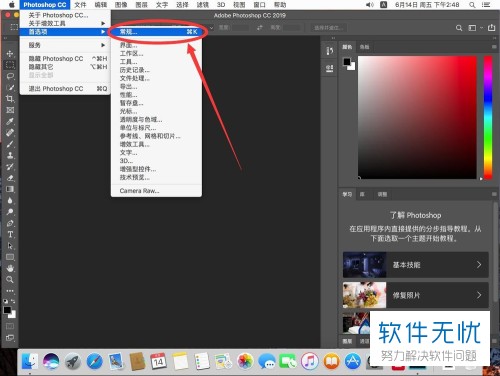Image resolution: width=500 pixels, height=376 pixels.
Task: Open the Learn panel options menu
Action: coord(494,194)
